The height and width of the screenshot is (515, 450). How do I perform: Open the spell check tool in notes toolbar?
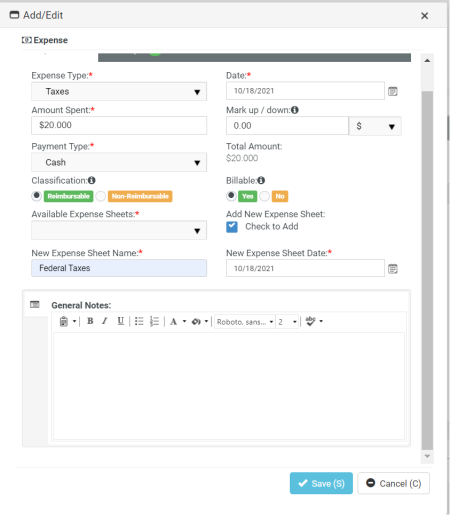point(310,321)
